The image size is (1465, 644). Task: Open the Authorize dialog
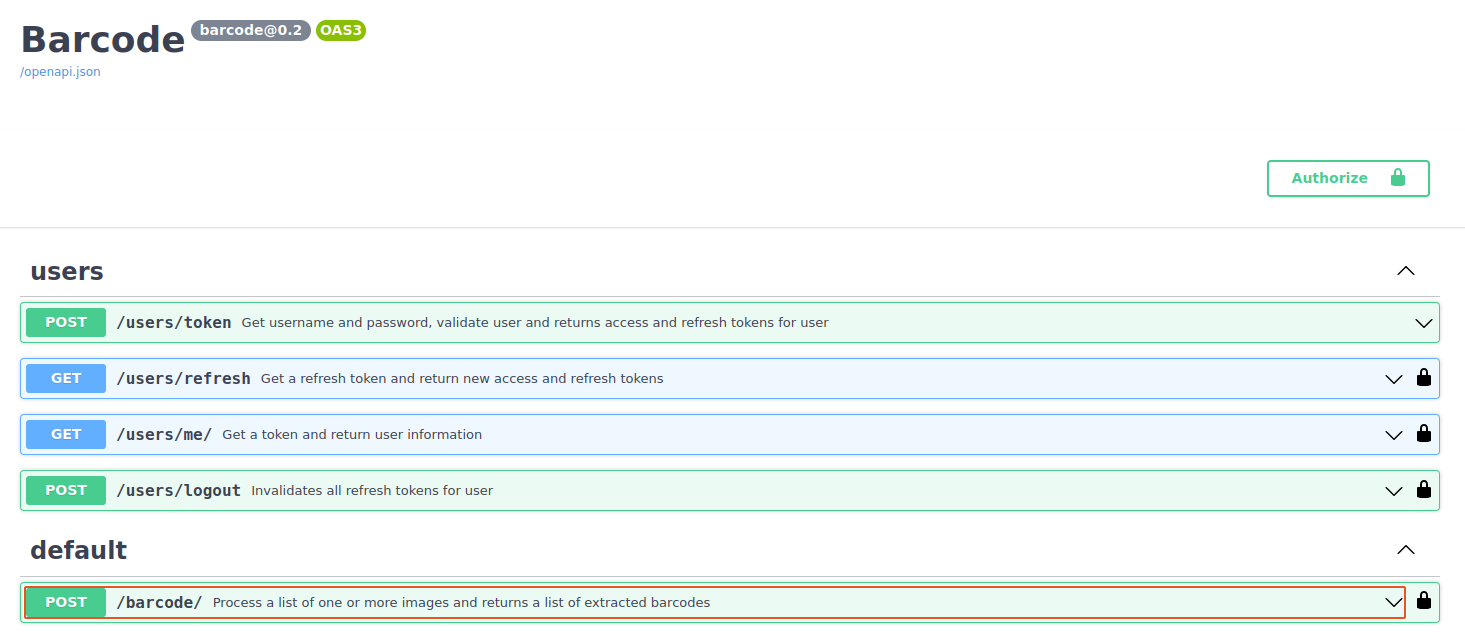(1348, 178)
